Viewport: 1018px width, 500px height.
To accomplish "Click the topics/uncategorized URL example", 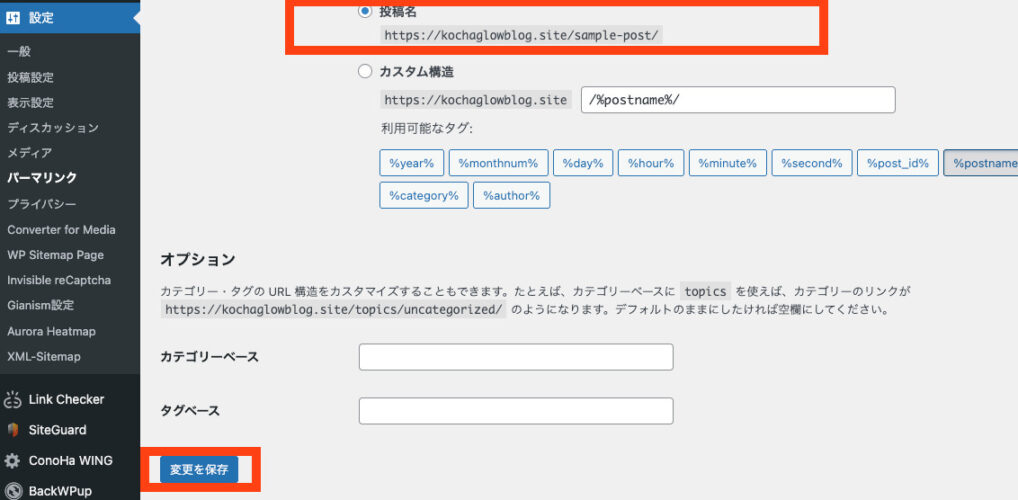I will coord(334,310).
